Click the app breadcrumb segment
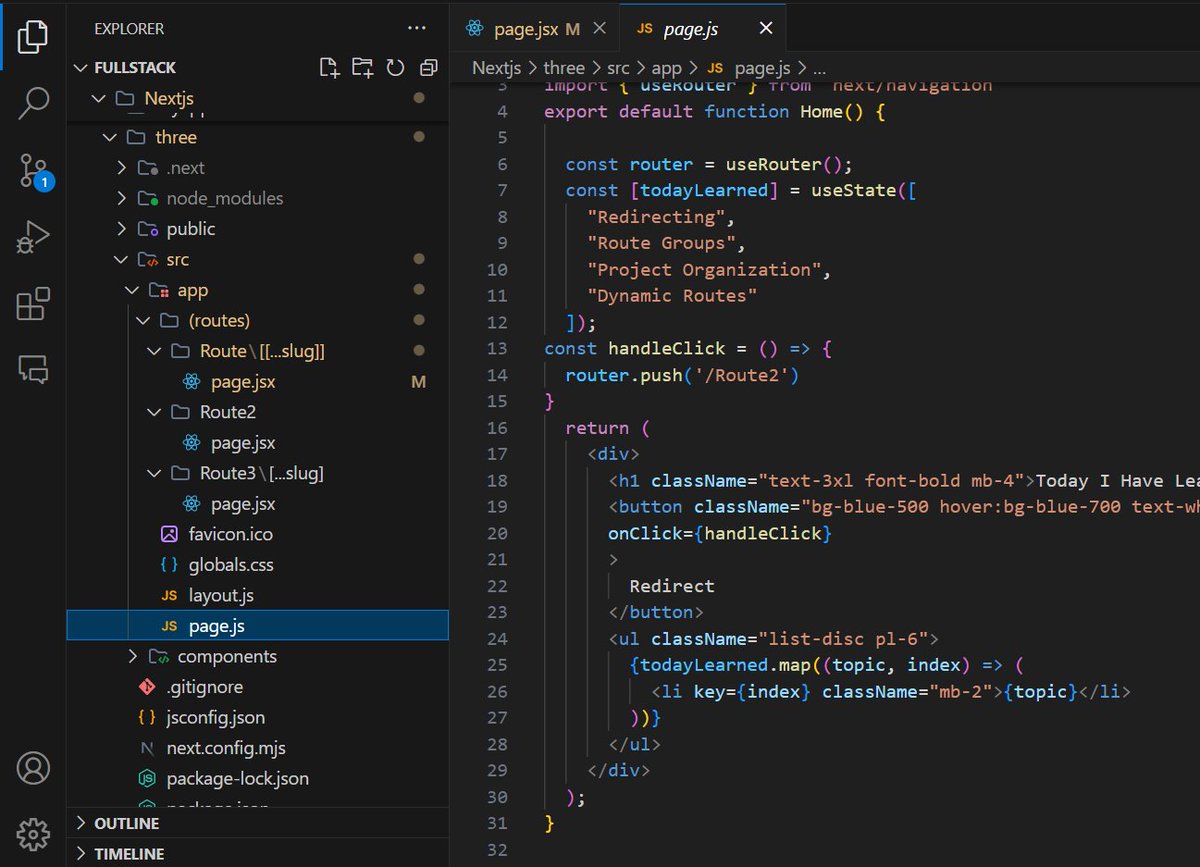Screen dimensions: 1200x867 click(666, 68)
